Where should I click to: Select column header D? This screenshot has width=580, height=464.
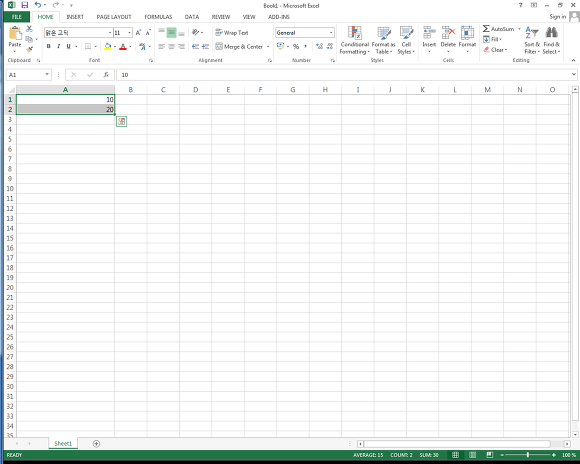pos(196,90)
